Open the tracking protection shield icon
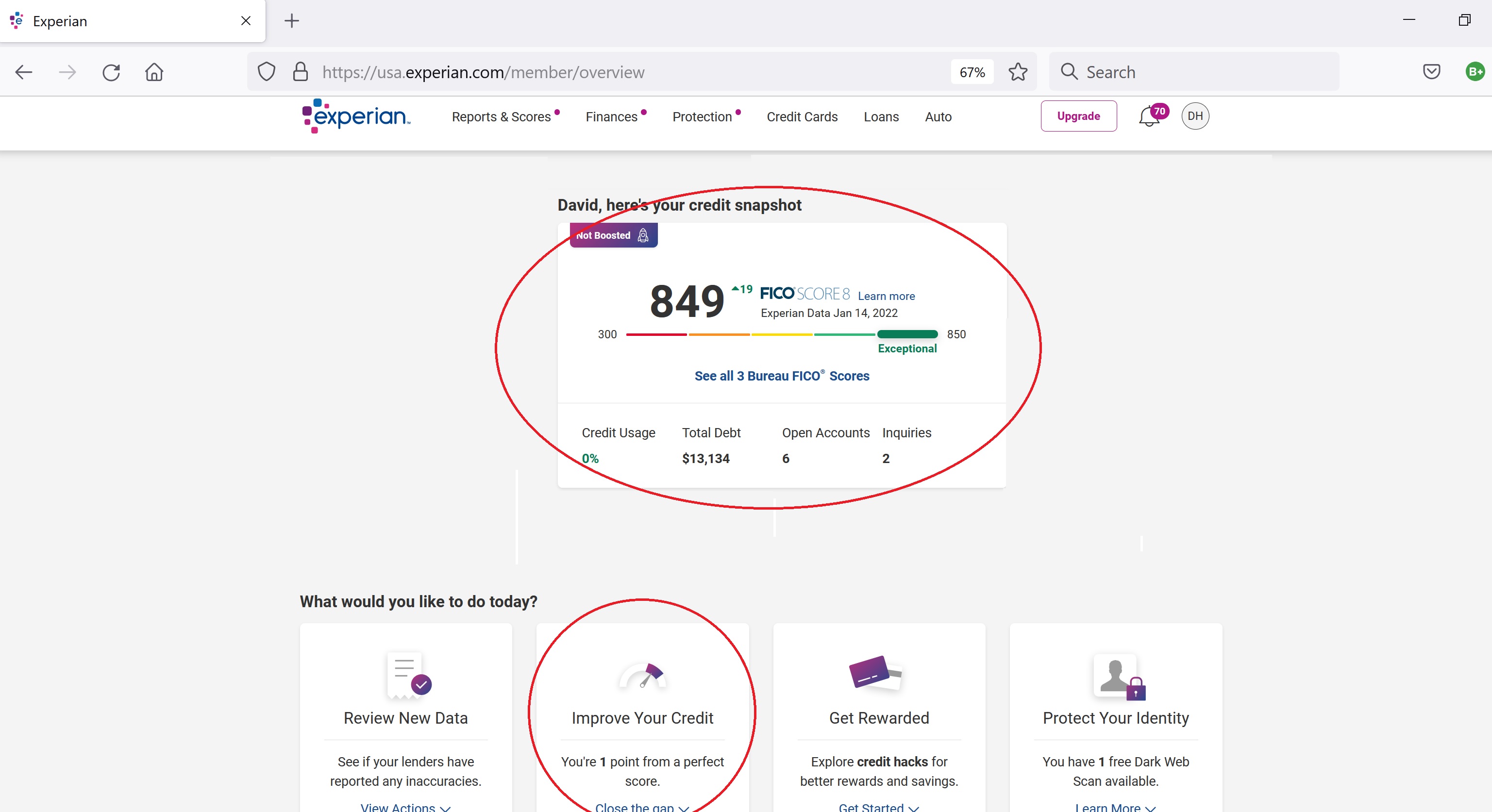1492x812 pixels. [x=267, y=72]
